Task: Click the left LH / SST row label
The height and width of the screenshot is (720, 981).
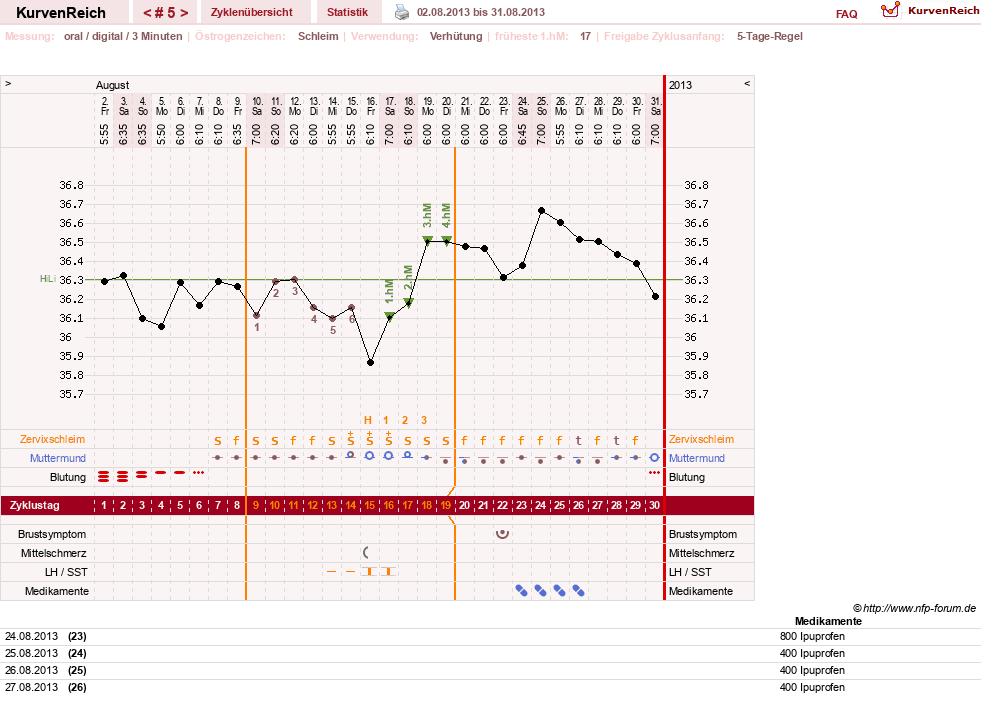Action: tap(66, 572)
